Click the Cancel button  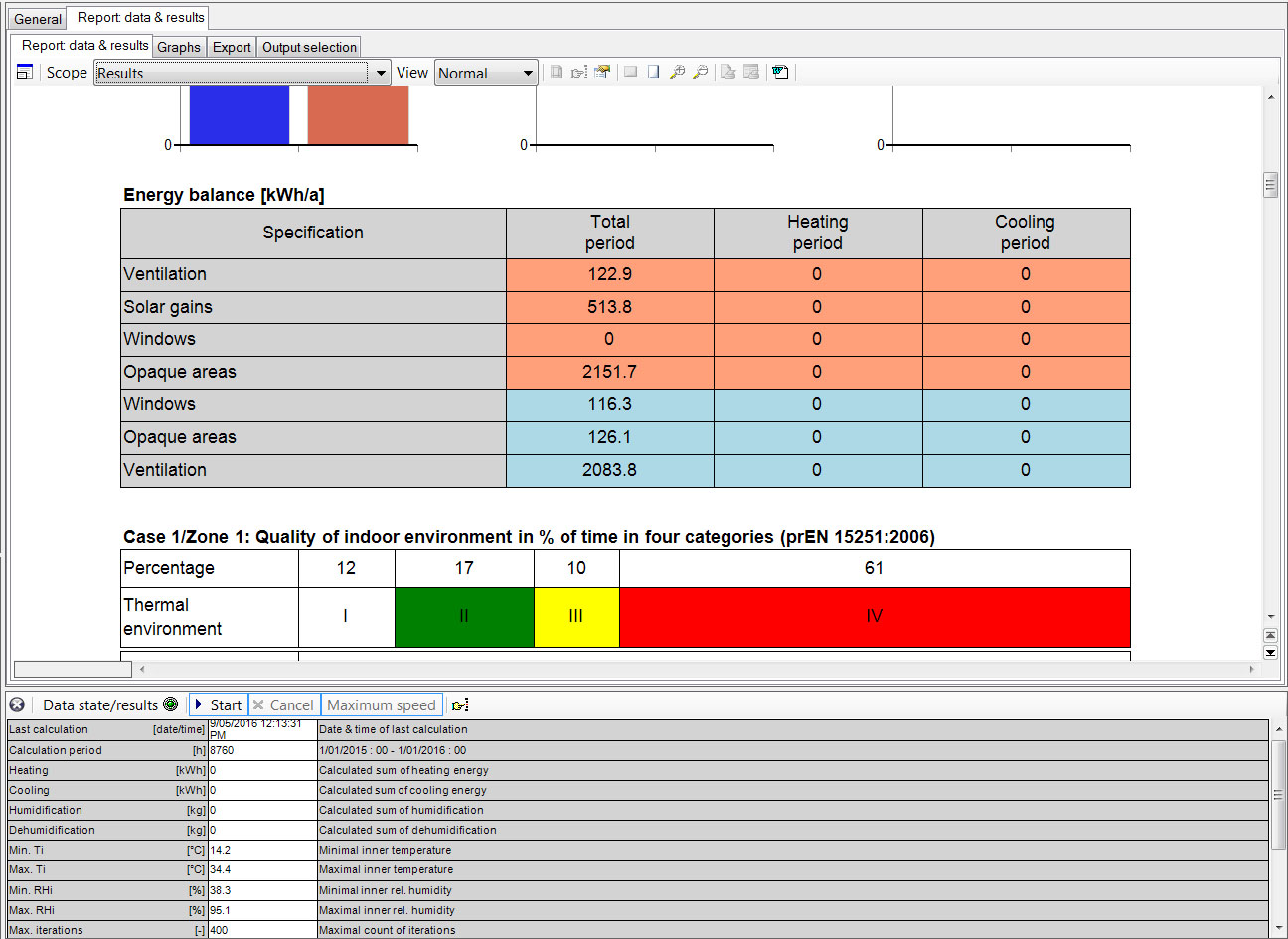click(x=284, y=705)
